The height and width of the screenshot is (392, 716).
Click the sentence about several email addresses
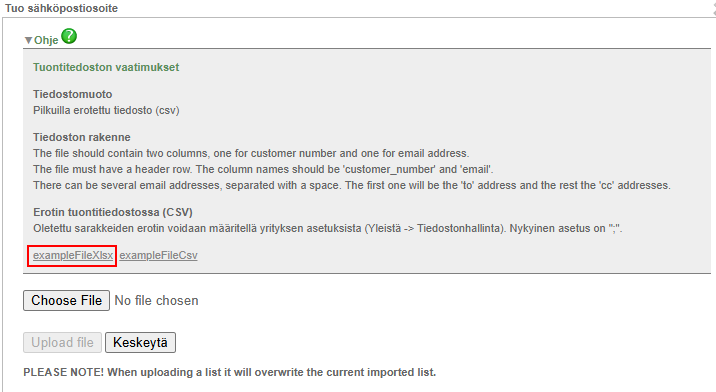click(352, 185)
